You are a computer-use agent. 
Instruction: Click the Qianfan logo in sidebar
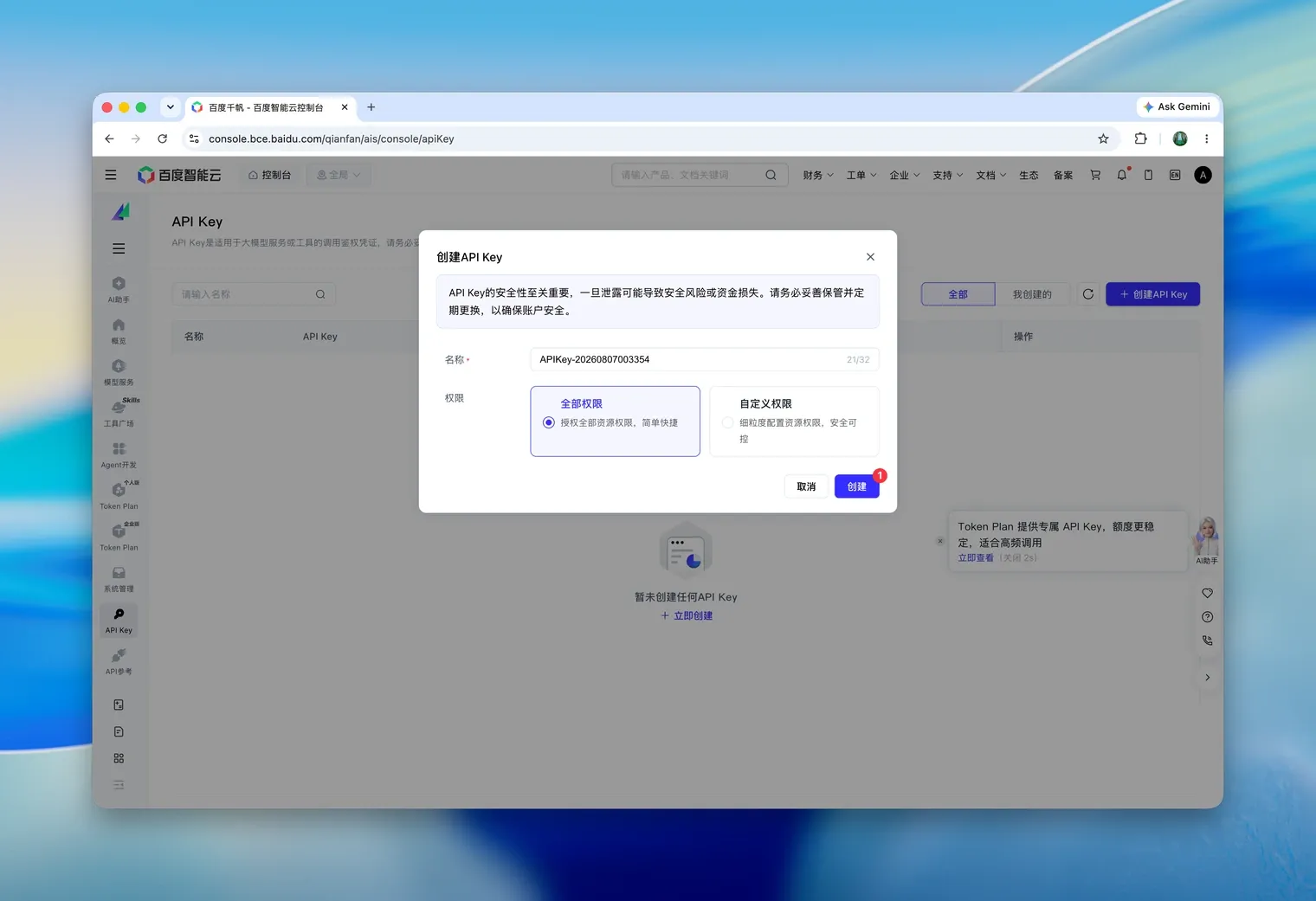coord(120,211)
